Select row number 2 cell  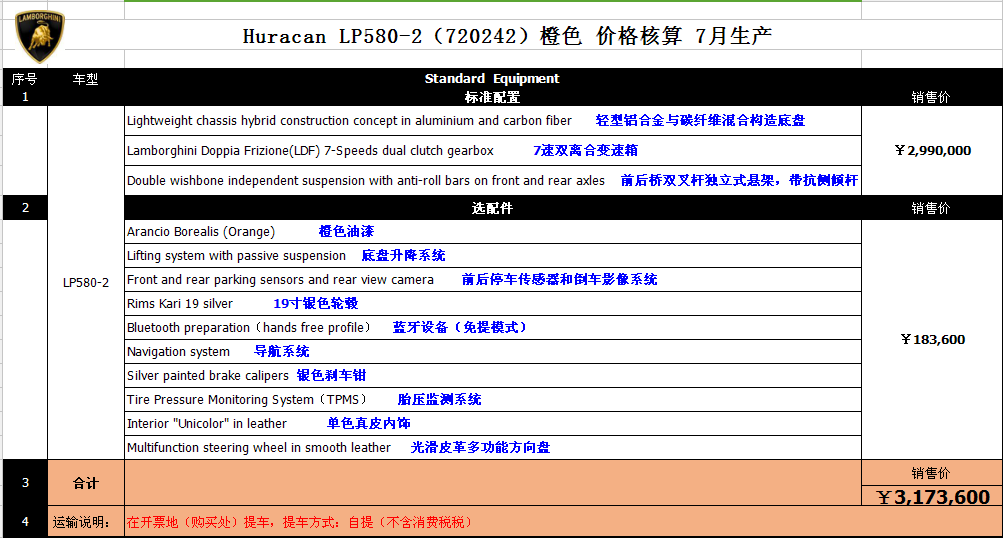[25, 207]
